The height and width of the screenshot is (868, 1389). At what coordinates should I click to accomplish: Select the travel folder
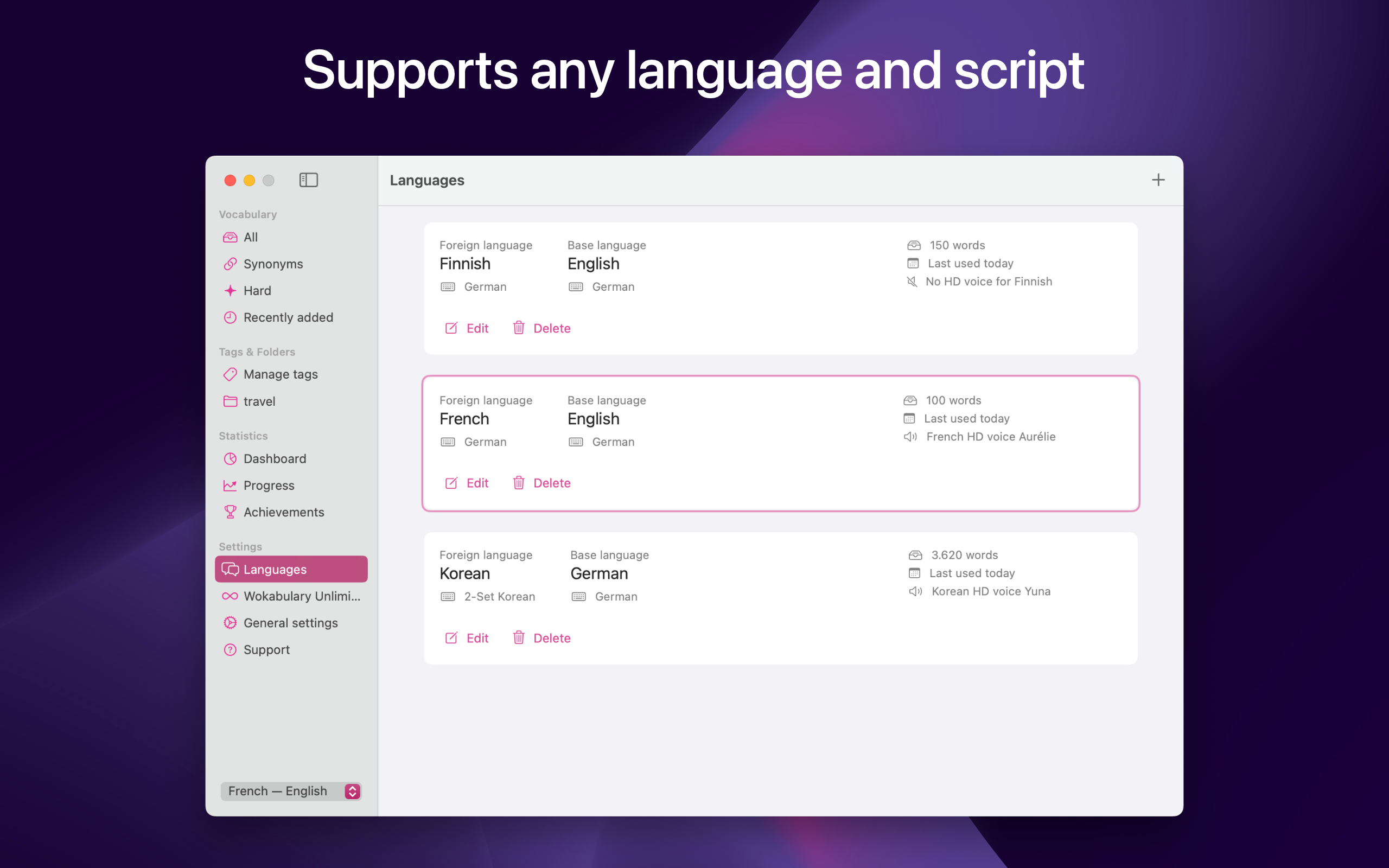291,401
